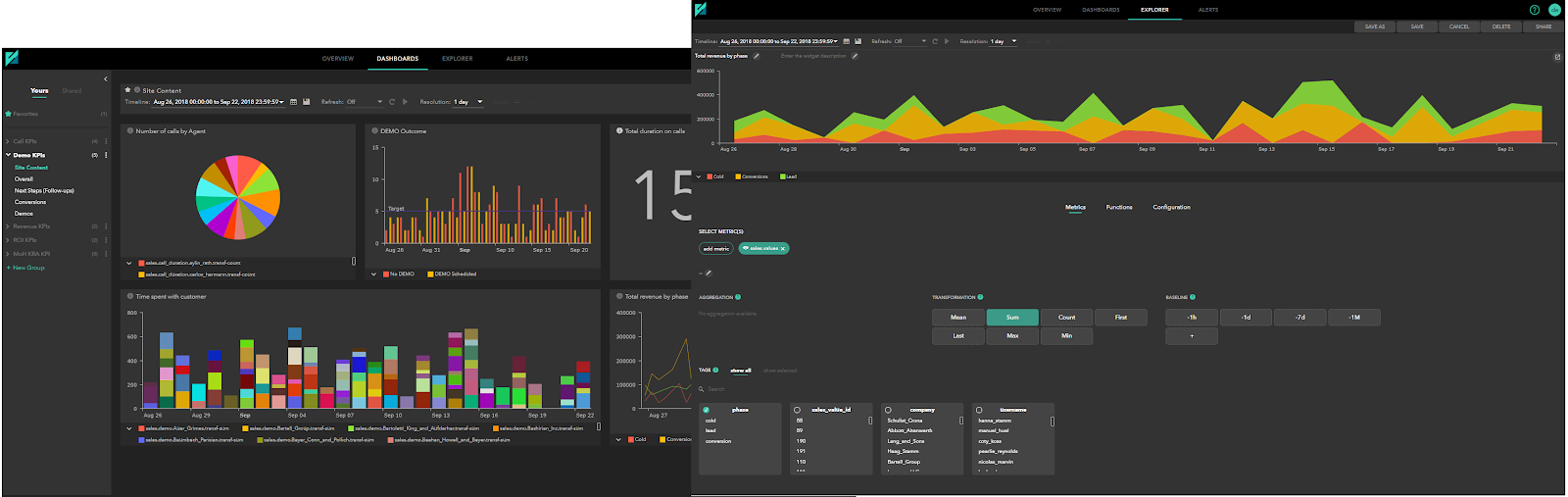
Task: Select the sales_value_id tag radio button
Action: (797, 410)
